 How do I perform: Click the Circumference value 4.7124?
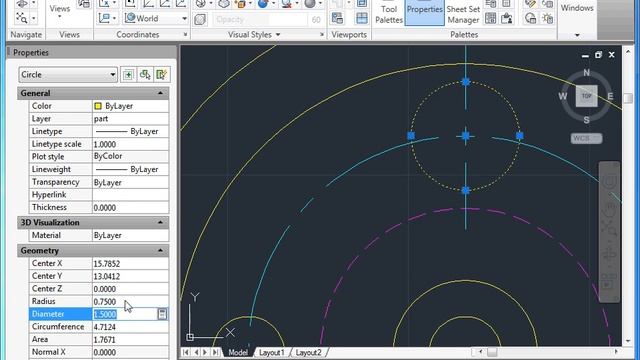pos(130,327)
